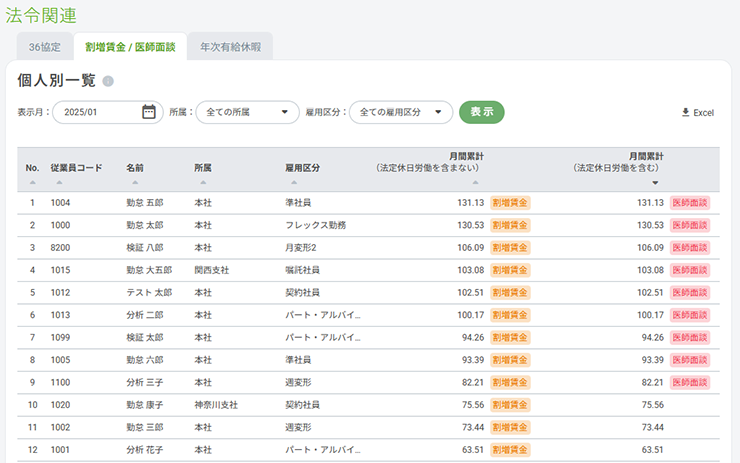Open the 雇用区分 dropdown showing 全ての雇用区分
740x463 pixels.
(x=401, y=112)
